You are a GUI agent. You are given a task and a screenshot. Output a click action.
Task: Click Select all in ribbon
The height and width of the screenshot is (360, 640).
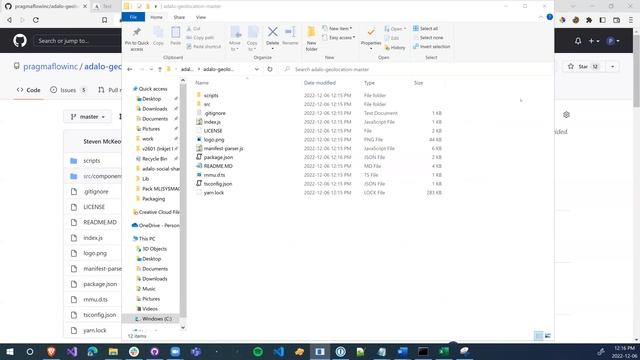click(425, 29)
